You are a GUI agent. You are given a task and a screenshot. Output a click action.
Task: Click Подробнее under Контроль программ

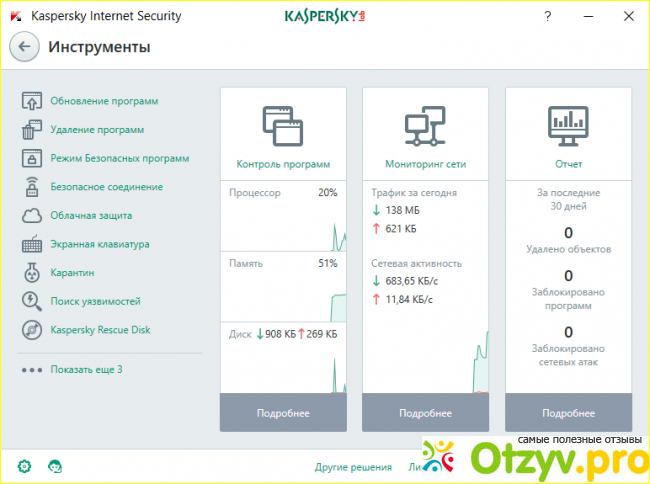pyautogui.click(x=283, y=413)
